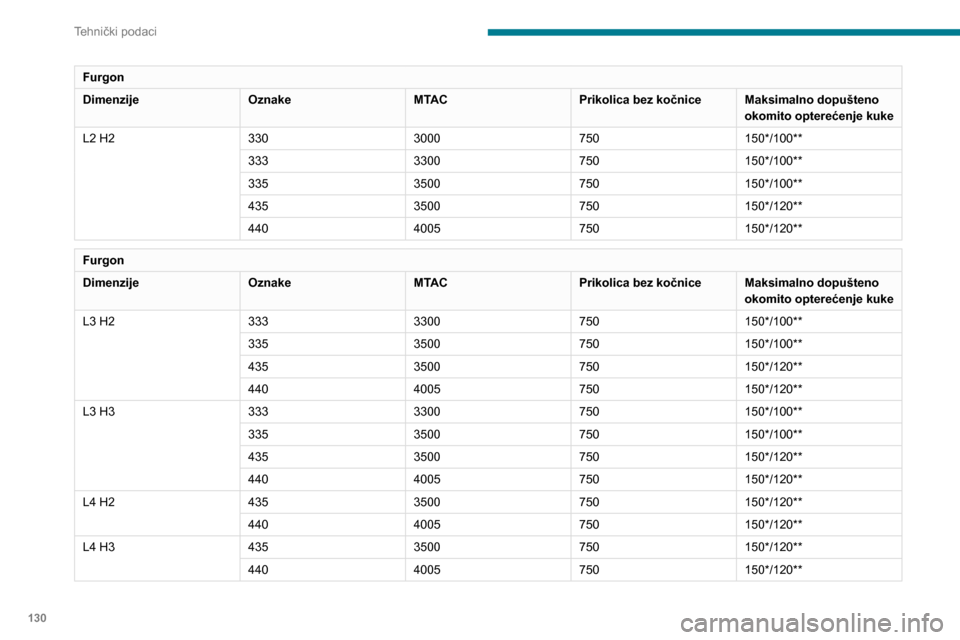
Task: Click 'Maksimalno dopušteno' header in second table
Action: pyautogui.click(x=811, y=283)
